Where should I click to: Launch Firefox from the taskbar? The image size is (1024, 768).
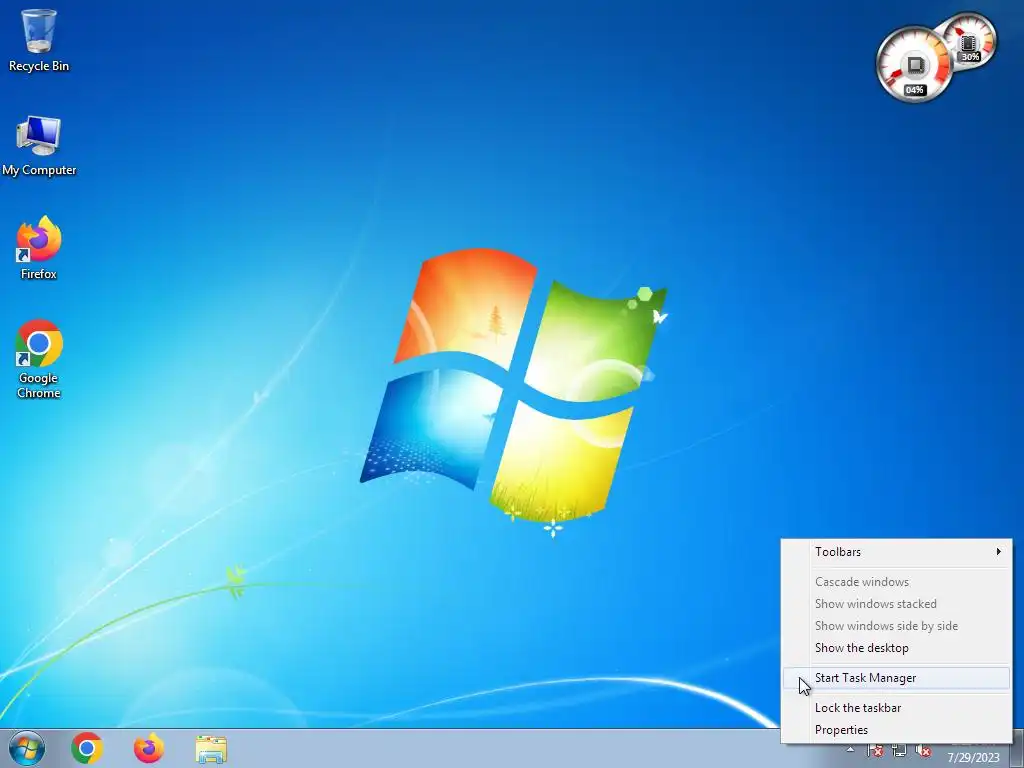tap(149, 748)
